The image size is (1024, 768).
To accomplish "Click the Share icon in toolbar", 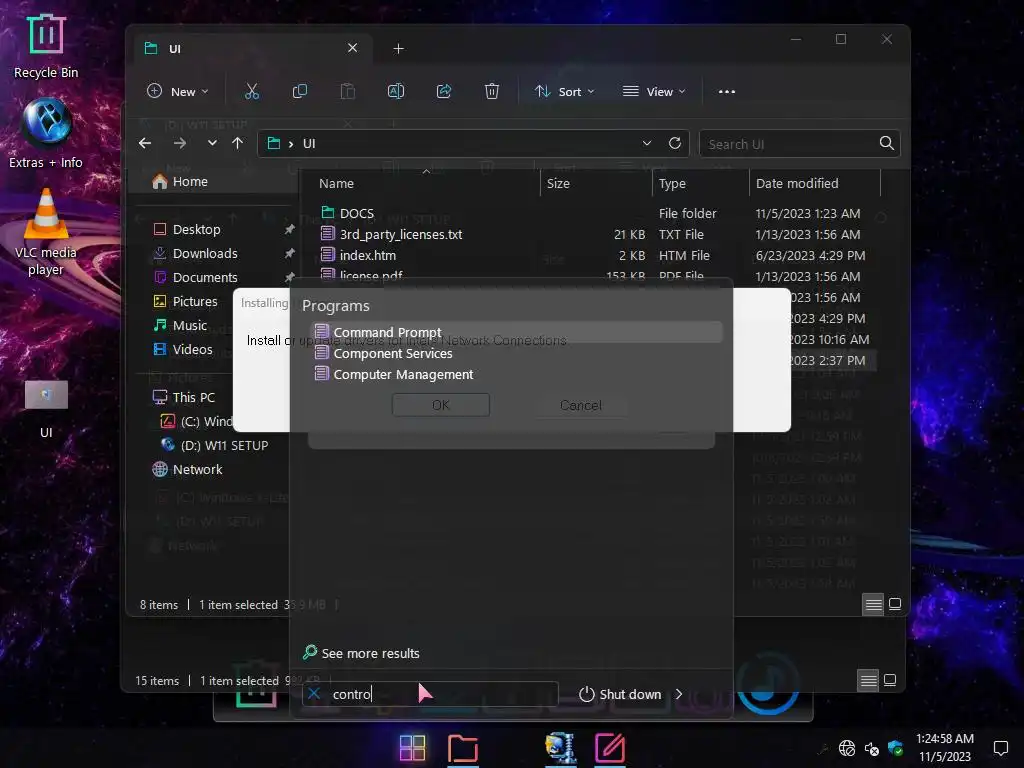I will [444, 91].
